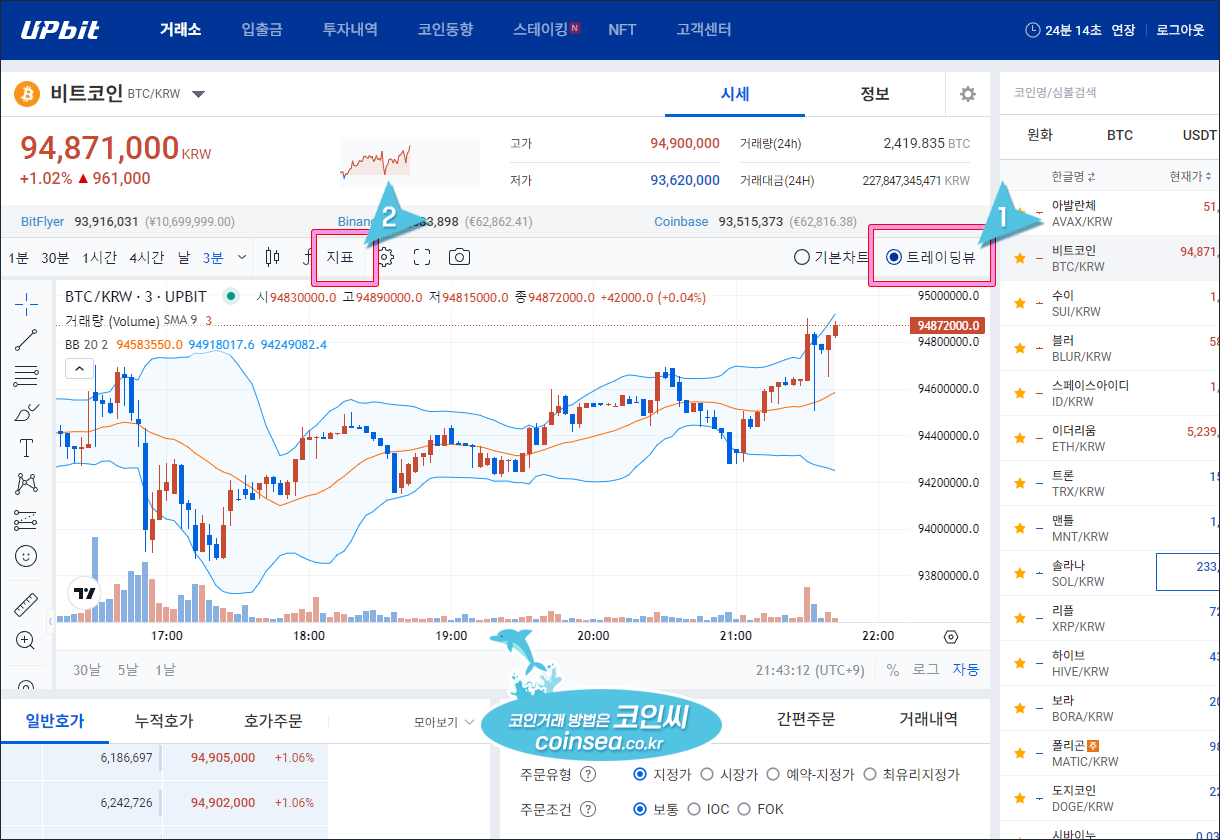This screenshot has width=1220, height=840.
Task: Open the BTC/KRW market dropdown arrow
Action: point(198,95)
